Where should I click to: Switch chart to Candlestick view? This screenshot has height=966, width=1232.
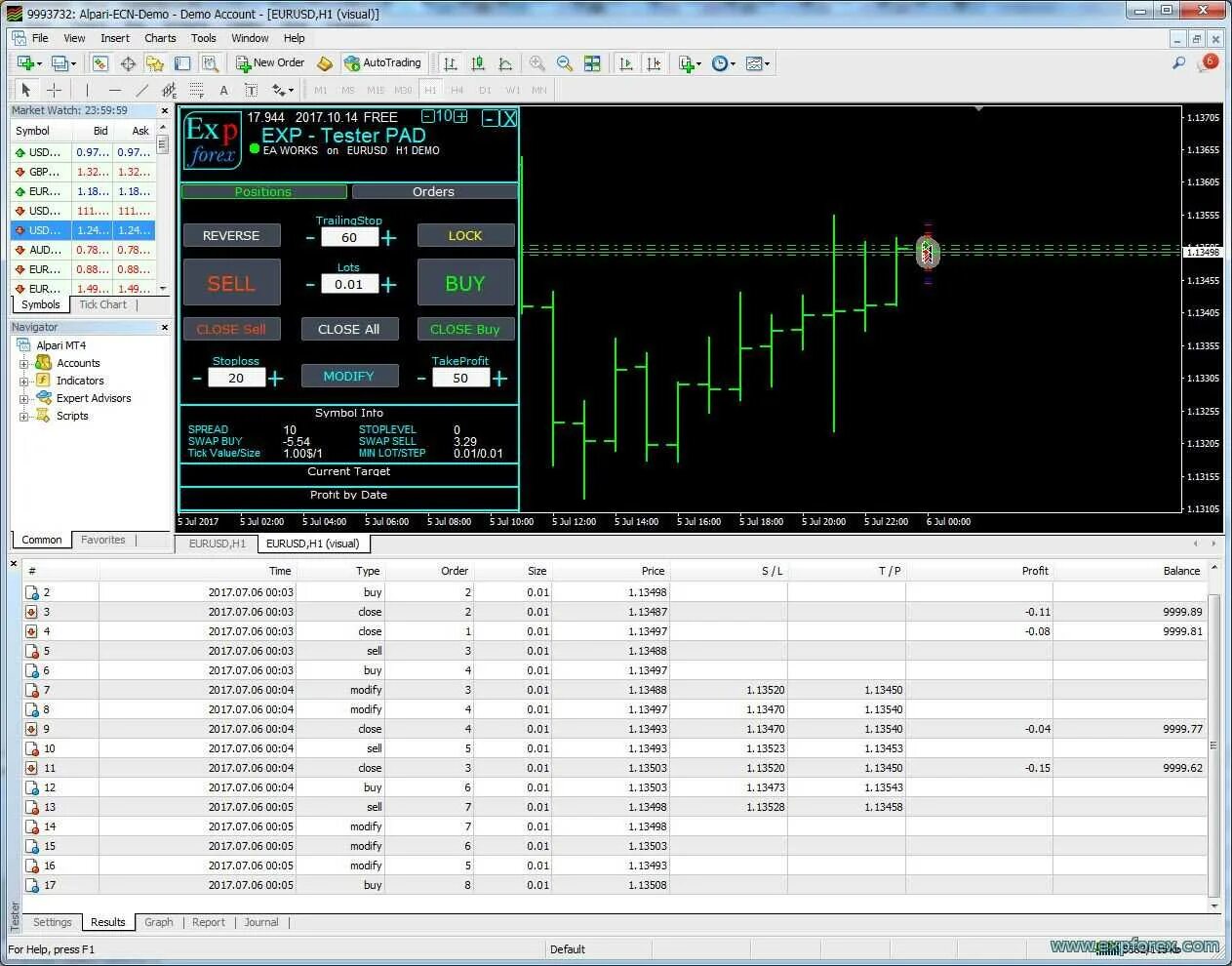[x=478, y=63]
